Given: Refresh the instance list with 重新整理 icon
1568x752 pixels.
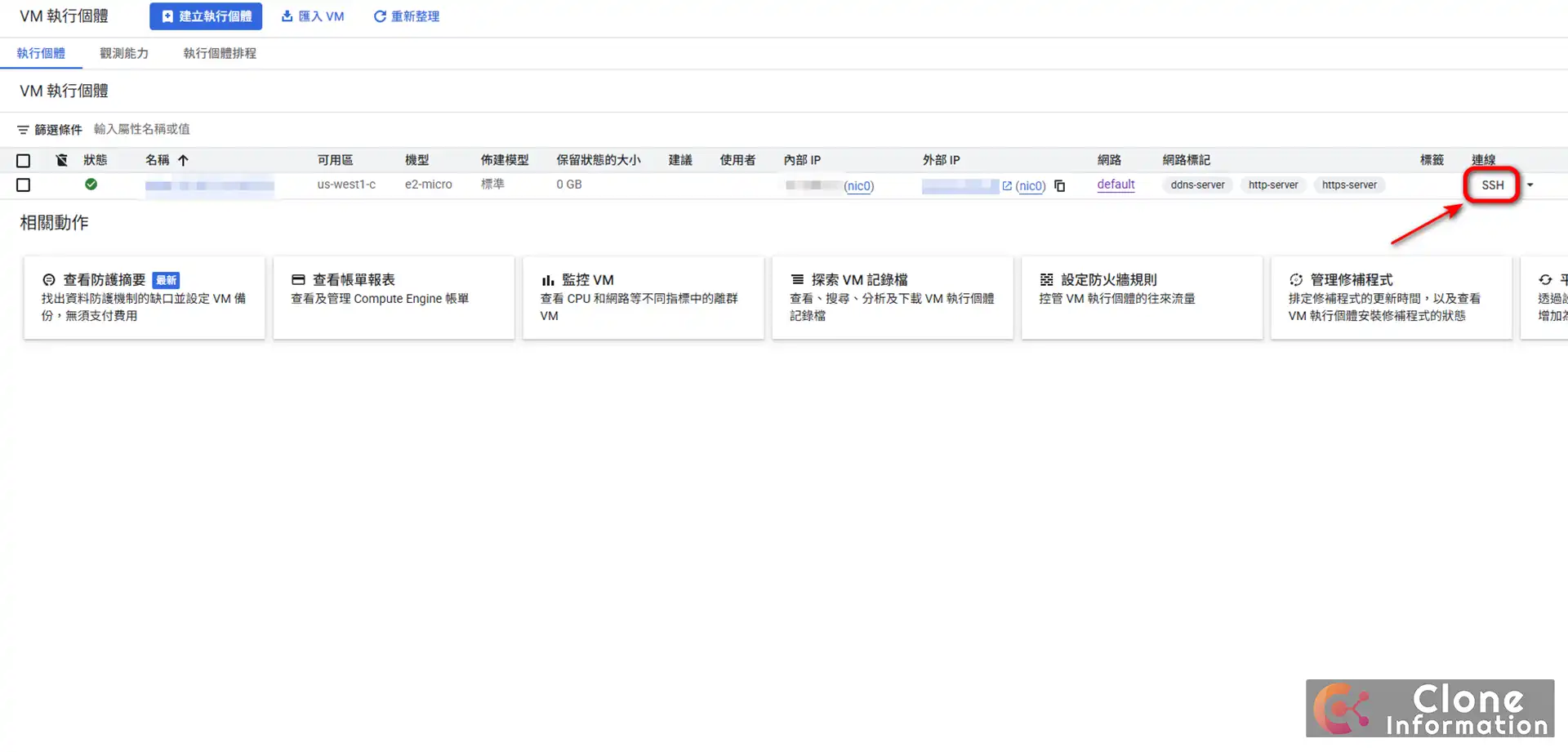Looking at the screenshot, I should [378, 16].
